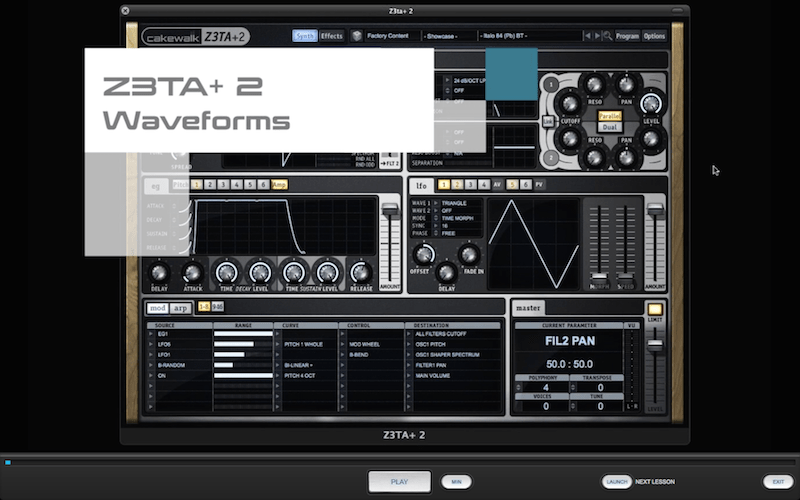Step the POLYPHONY value arrows
Viewport: 800px width, 500px height.
pos(518,387)
